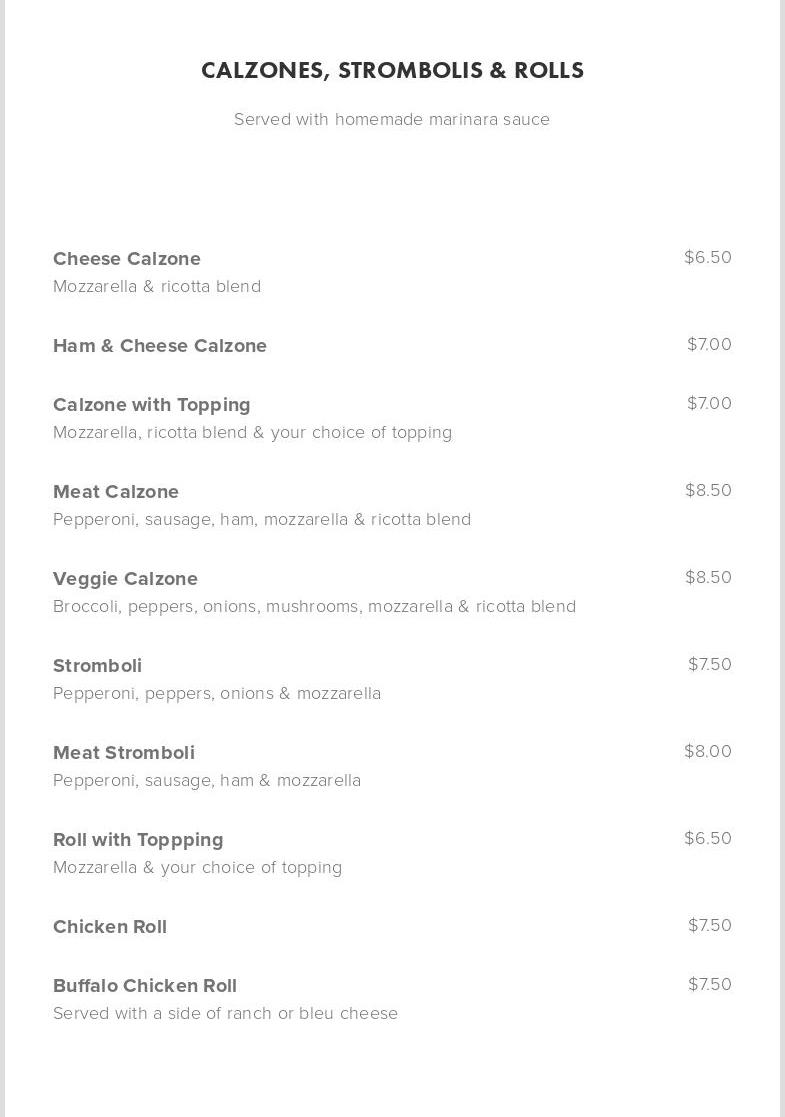Click the plain Stromboli item name
Image resolution: width=785 pixels, height=1117 pixels.
pyautogui.click(x=97, y=665)
